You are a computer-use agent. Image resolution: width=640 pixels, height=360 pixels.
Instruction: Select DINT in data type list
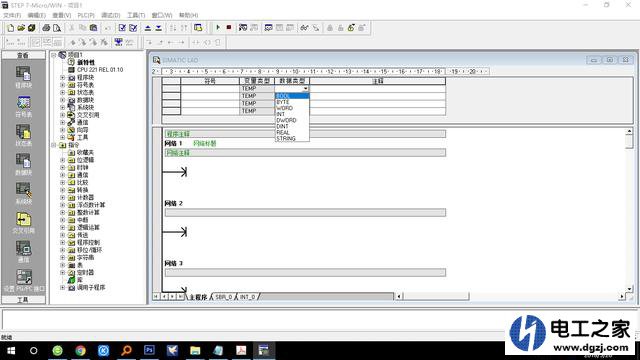tap(292, 127)
